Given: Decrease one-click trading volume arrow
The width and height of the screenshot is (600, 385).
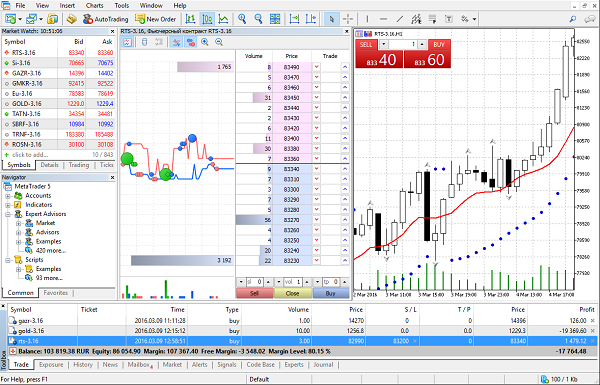Looking at the screenshot, I should click(383, 45).
